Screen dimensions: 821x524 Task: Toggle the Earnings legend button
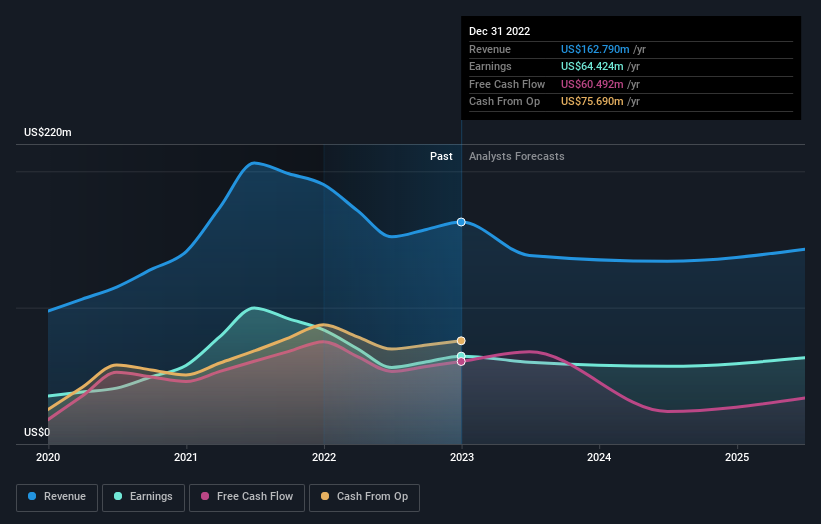143,497
